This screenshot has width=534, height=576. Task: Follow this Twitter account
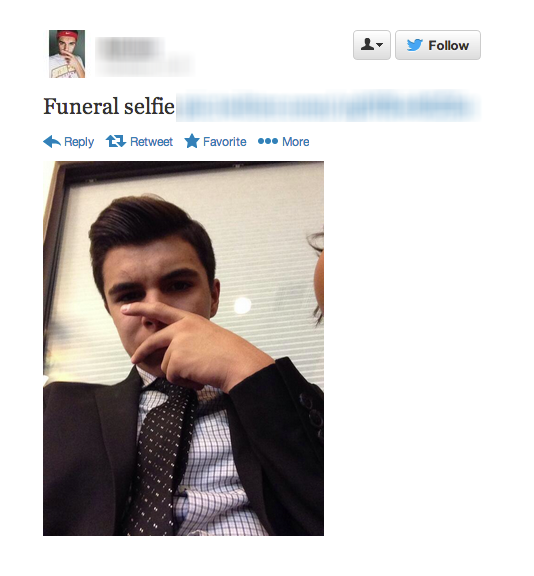point(438,45)
